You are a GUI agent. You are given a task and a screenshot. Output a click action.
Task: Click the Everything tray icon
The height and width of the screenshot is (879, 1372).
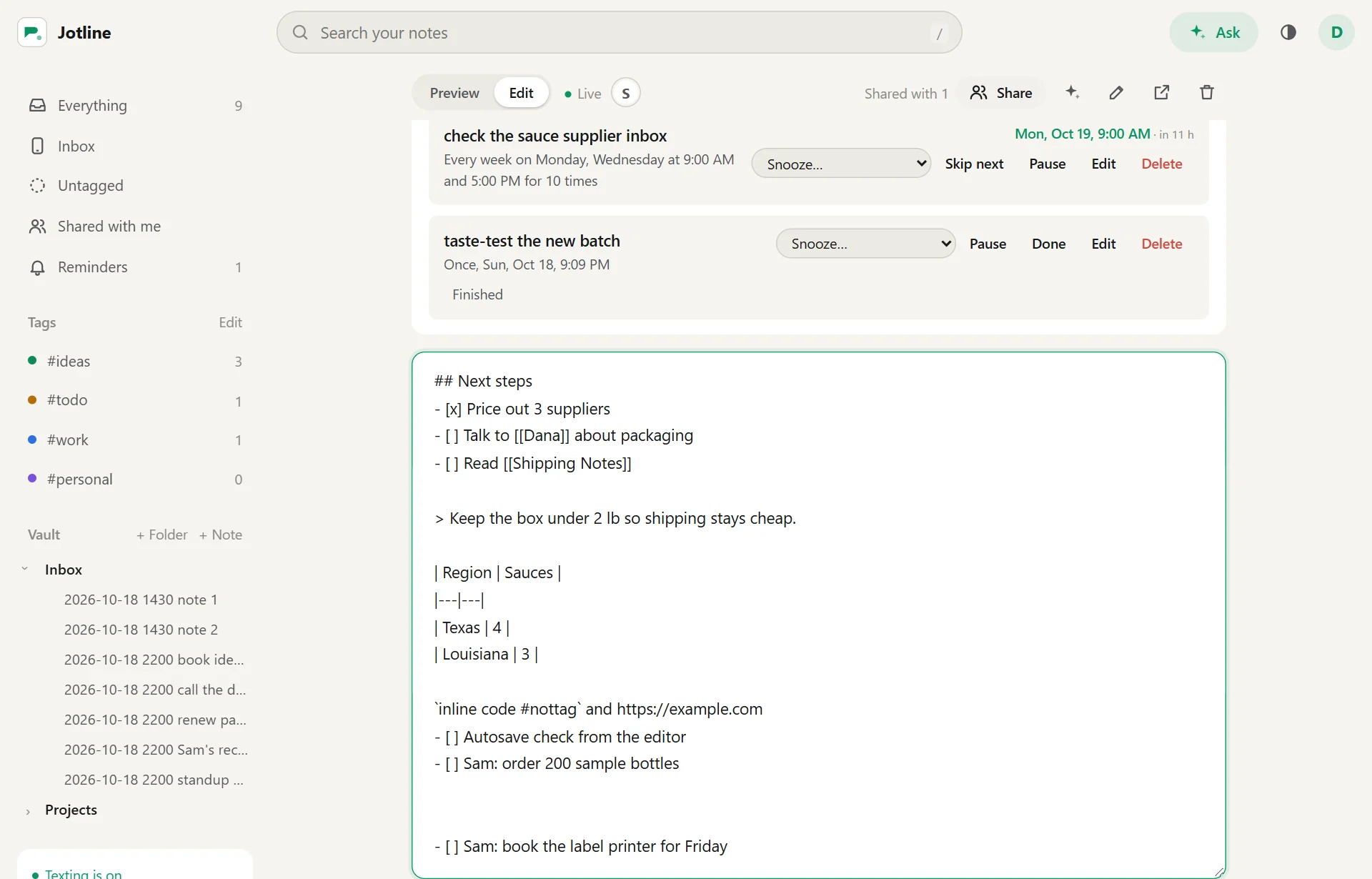pyautogui.click(x=37, y=106)
